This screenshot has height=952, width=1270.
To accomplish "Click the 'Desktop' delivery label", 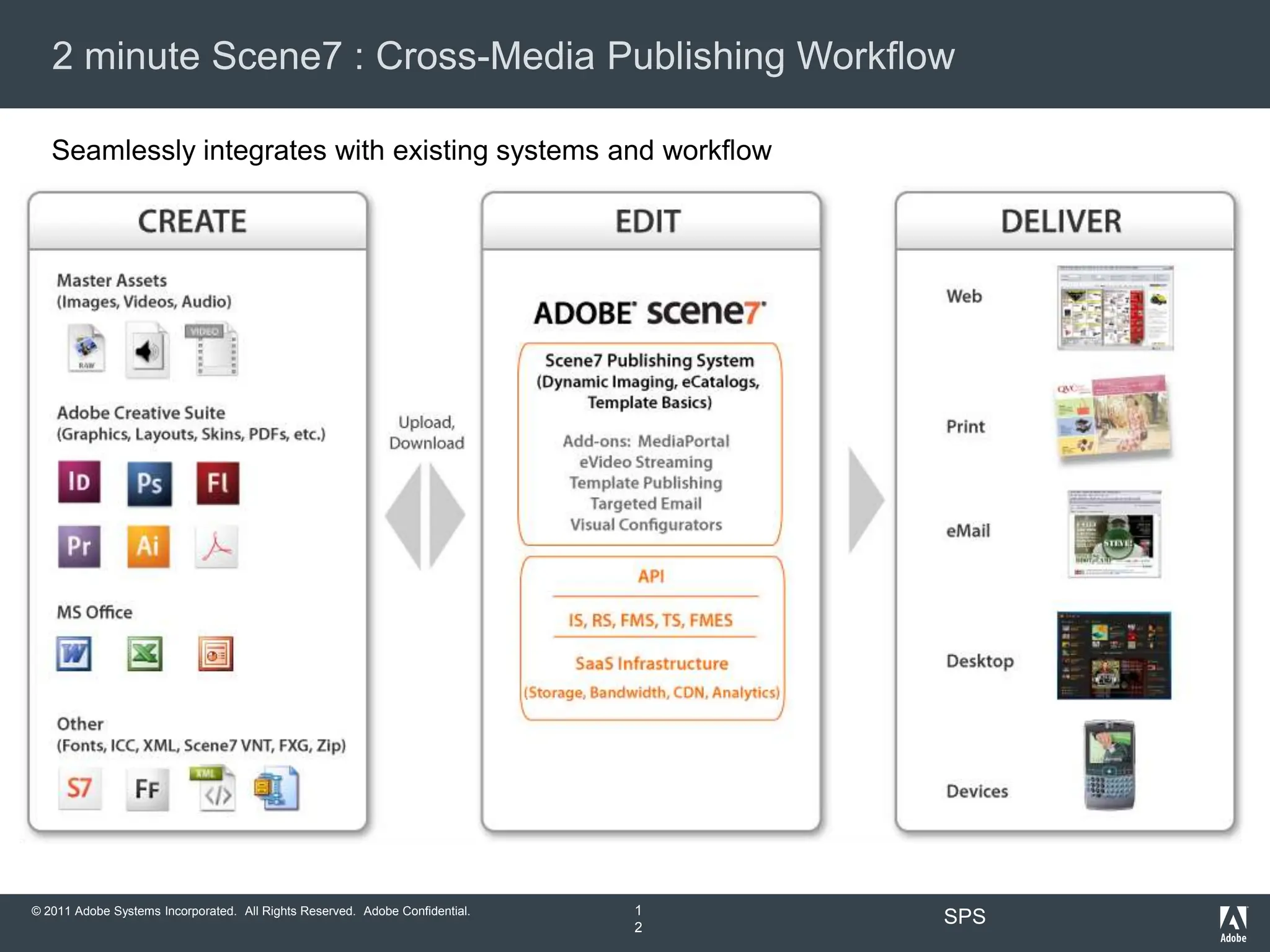I will (980, 661).
